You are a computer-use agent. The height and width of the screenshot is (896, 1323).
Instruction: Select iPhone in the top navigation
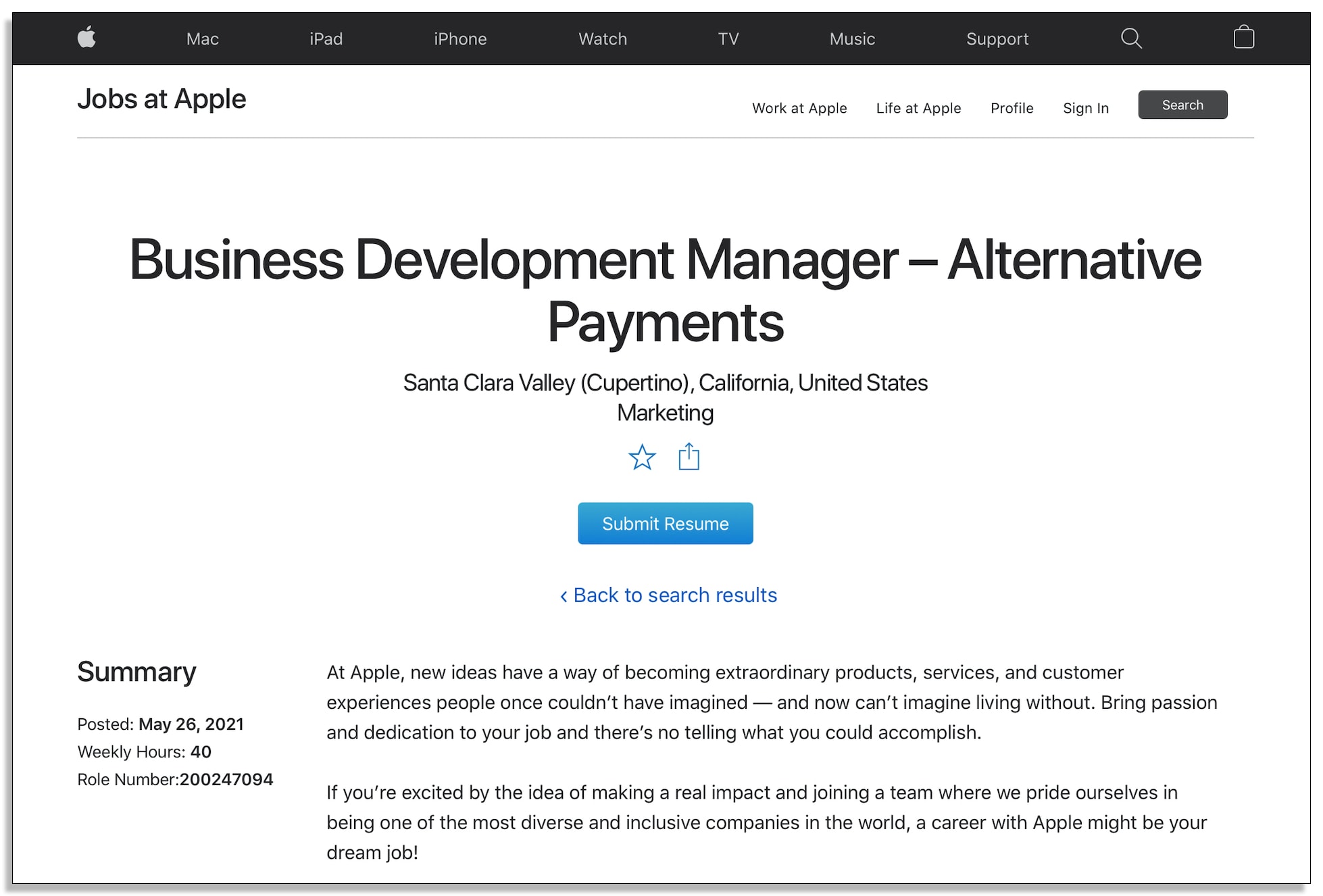point(460,39)
